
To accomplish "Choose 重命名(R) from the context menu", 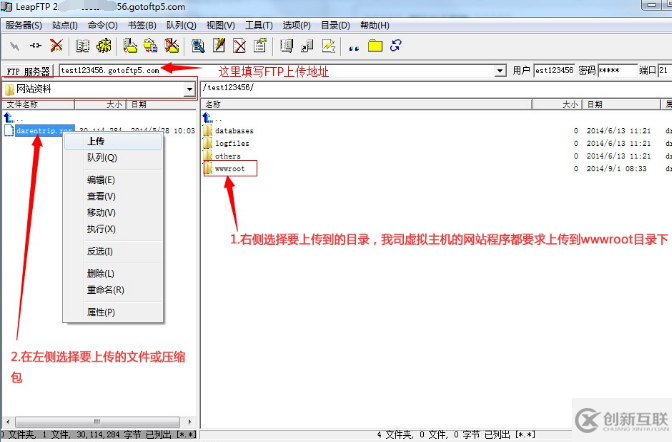I will pyautogui.click(x=104, y=290).
